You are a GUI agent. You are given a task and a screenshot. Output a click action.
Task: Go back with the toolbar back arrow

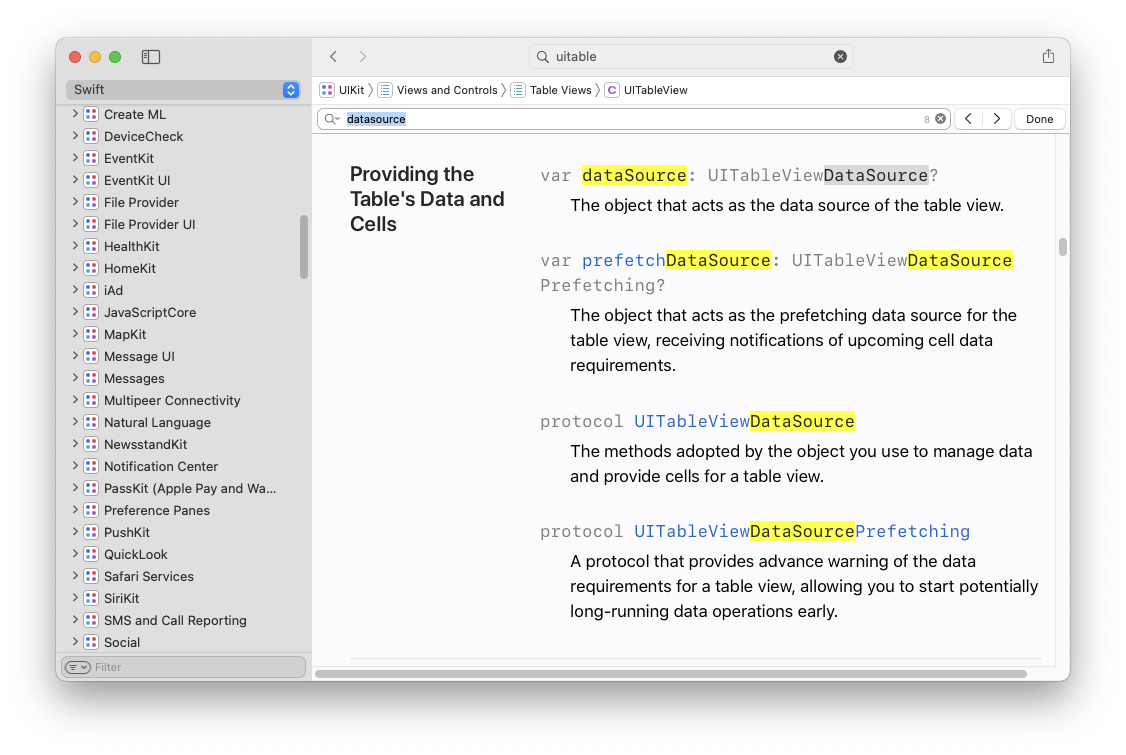pos(333,56)
